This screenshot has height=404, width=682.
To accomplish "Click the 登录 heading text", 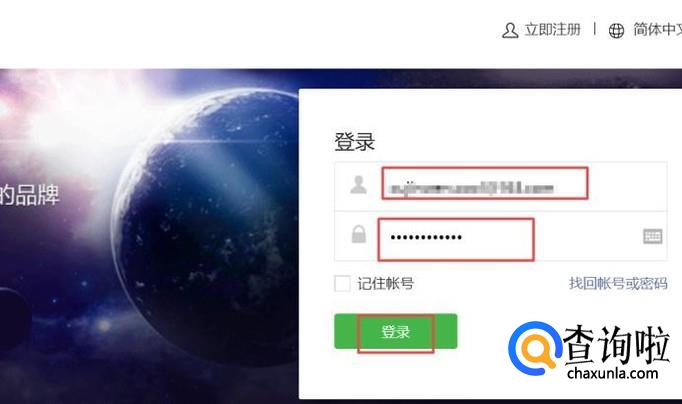I will pos(354,141).
